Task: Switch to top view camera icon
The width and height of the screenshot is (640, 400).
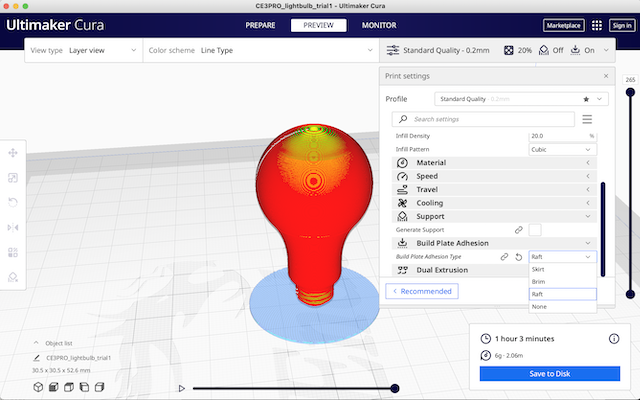Action: [69, 387]
